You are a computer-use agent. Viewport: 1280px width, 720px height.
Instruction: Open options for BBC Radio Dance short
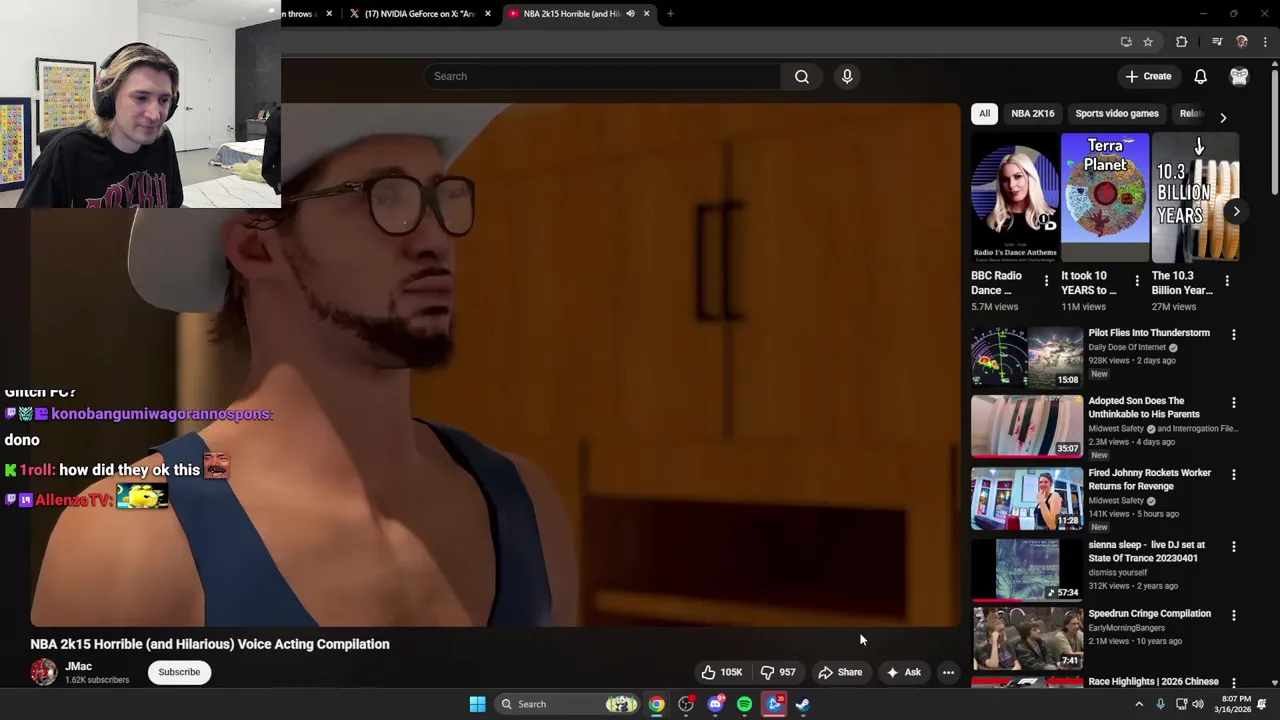coord(1046,281)
